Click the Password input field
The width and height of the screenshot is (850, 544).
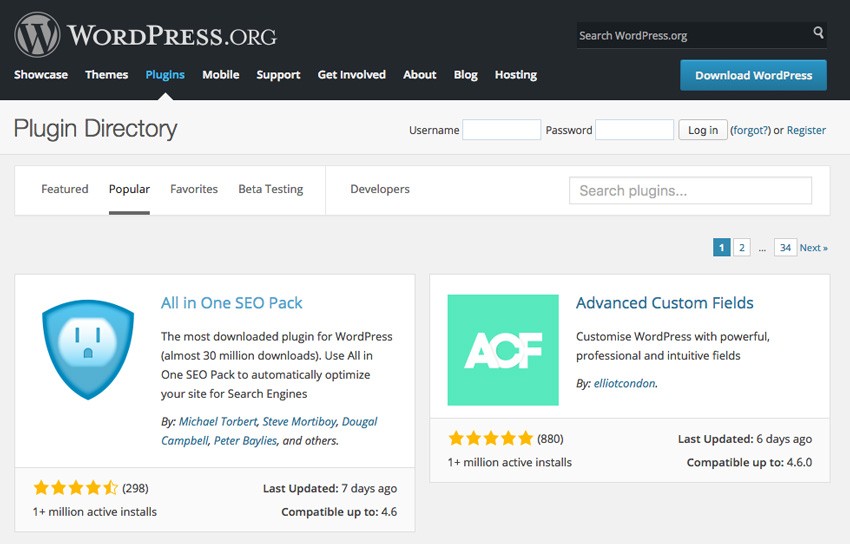coord(634,129)
